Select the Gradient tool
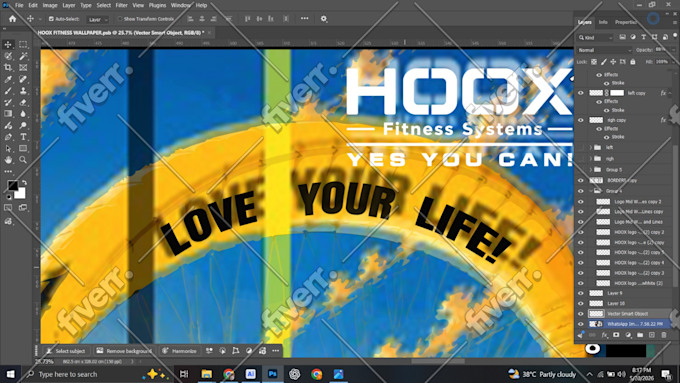Image resolution: width=680 pixels, height=383 pixels. (x=8, y=114)
